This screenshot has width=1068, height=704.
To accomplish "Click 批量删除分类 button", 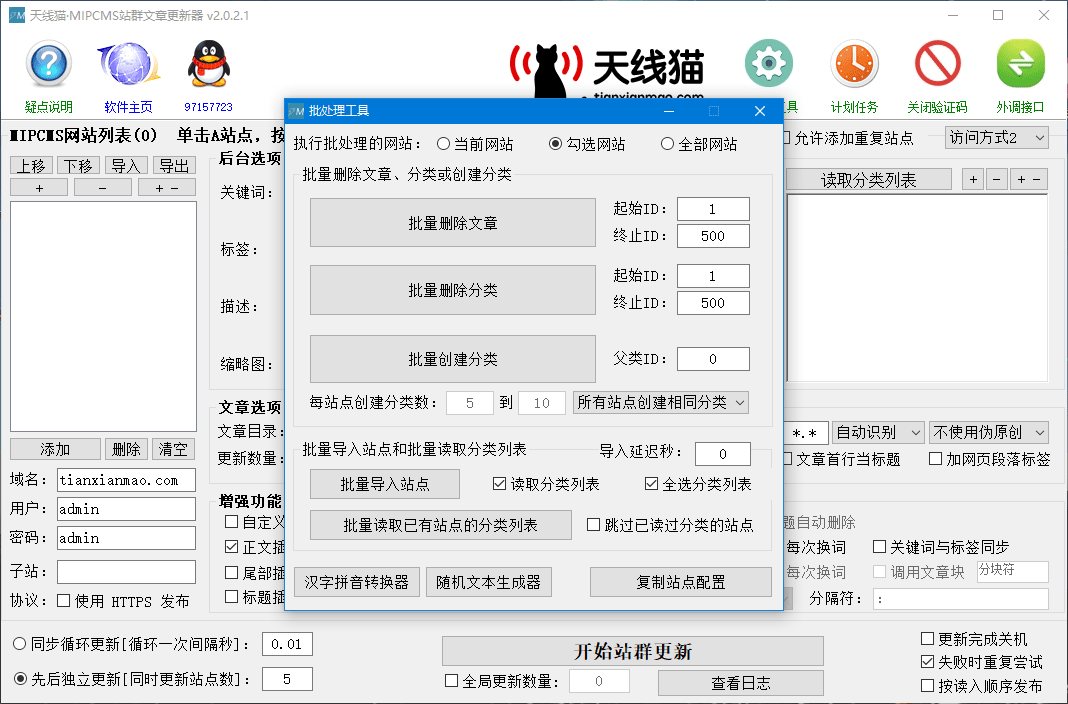I will coord(452,290).
